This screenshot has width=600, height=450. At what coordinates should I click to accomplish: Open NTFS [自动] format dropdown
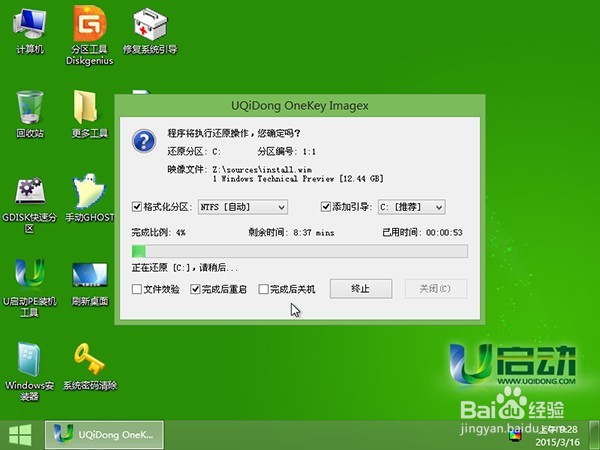[x=243, y=207]
